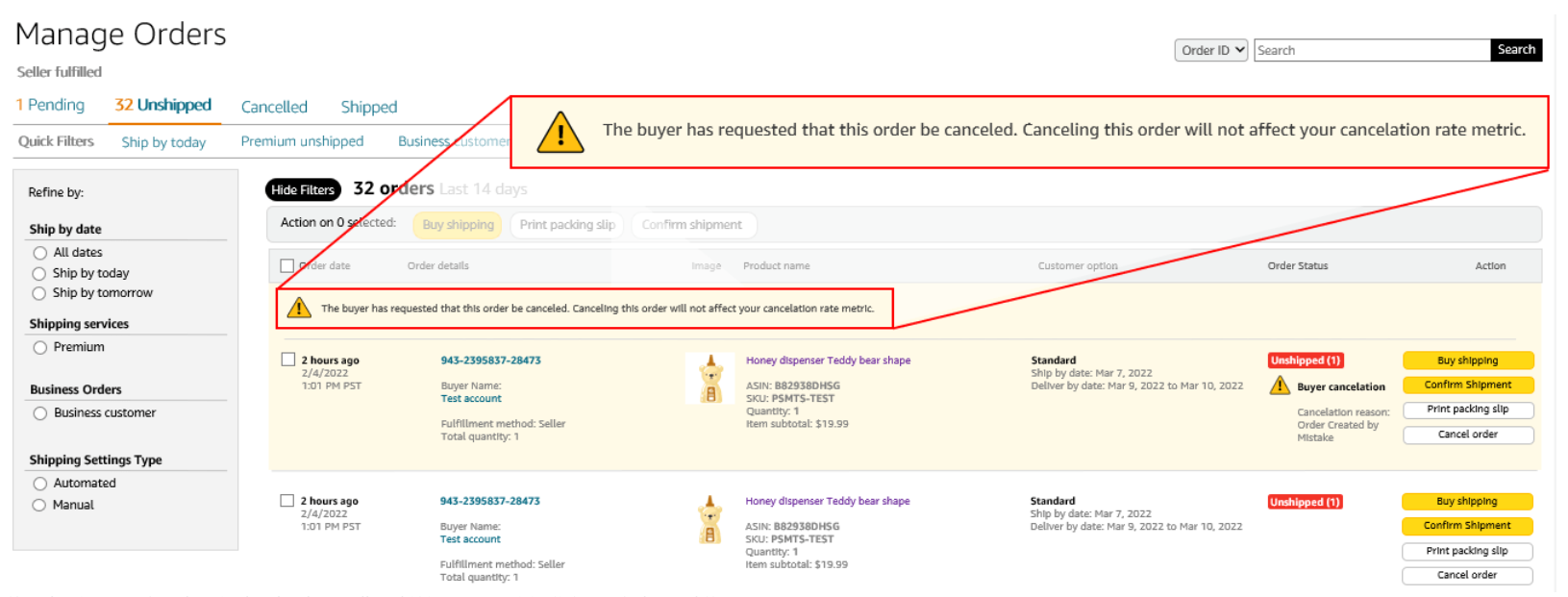This screenshot has width=1568, height=597.
Task: Buy shipping for the buyer cancelation order
Action: (x=1468, y=361)
